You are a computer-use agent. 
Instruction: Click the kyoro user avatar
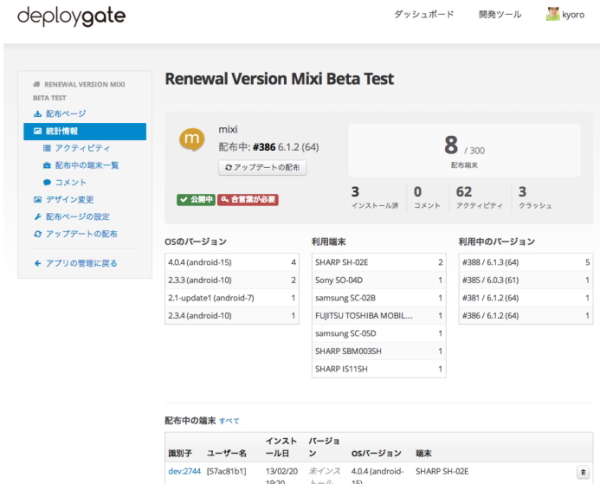(553, 15)
